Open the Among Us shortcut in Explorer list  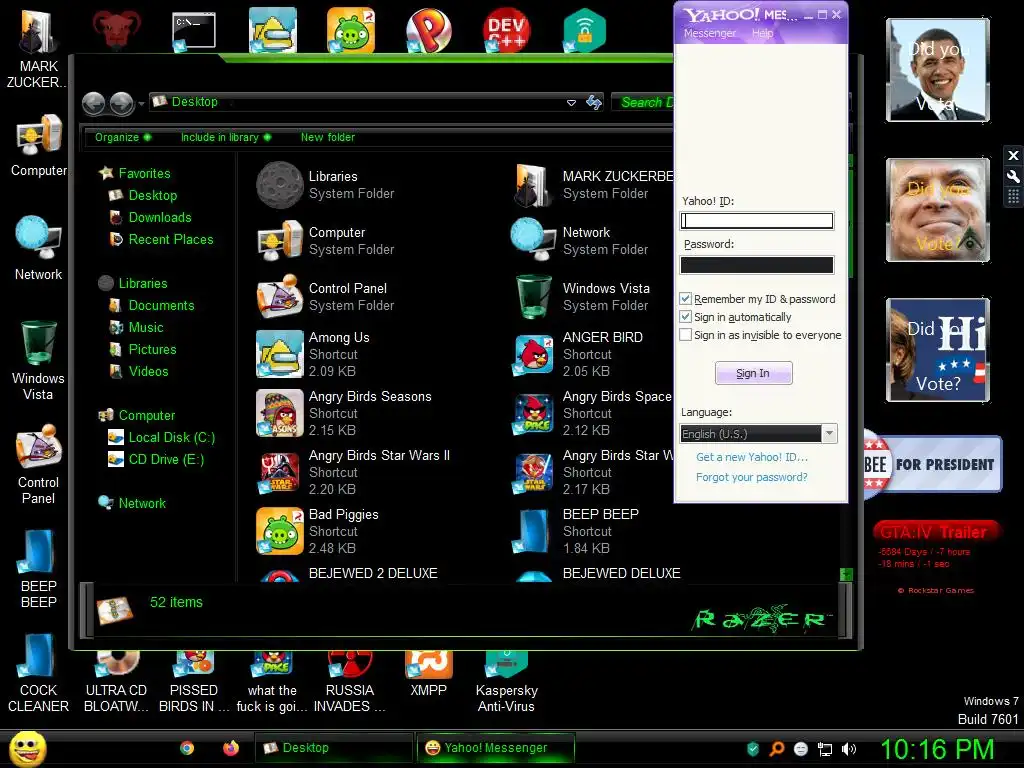pyautogui.click(x=317, y=354)
